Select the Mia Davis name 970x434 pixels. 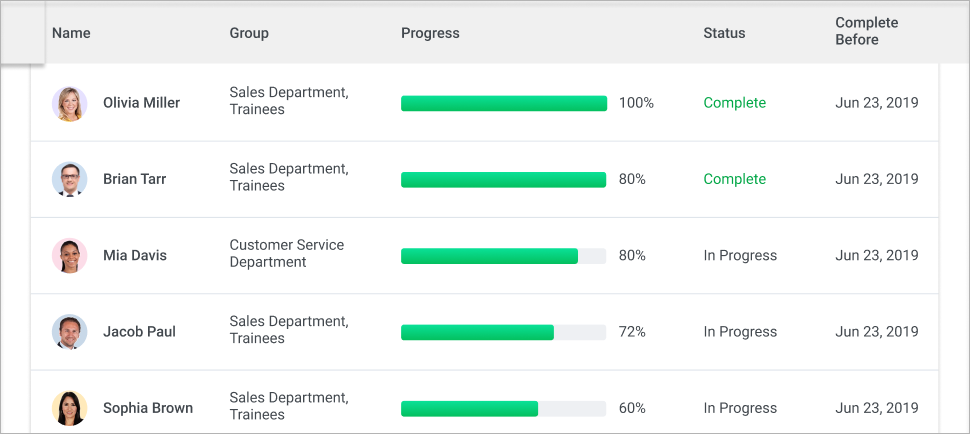(x=135, y=256)
